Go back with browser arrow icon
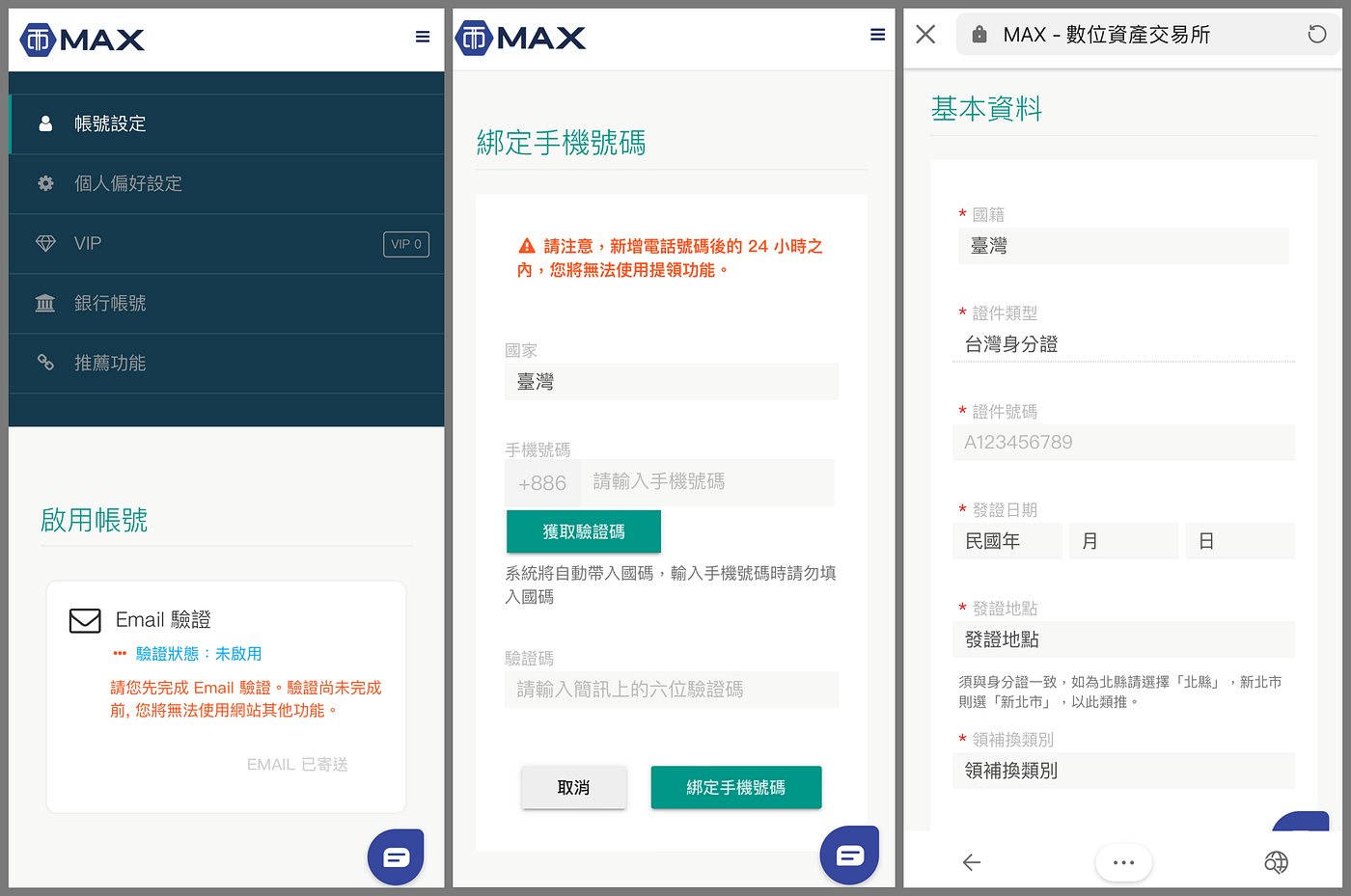Screen dimensions: 1351x896 coord(972,862)
